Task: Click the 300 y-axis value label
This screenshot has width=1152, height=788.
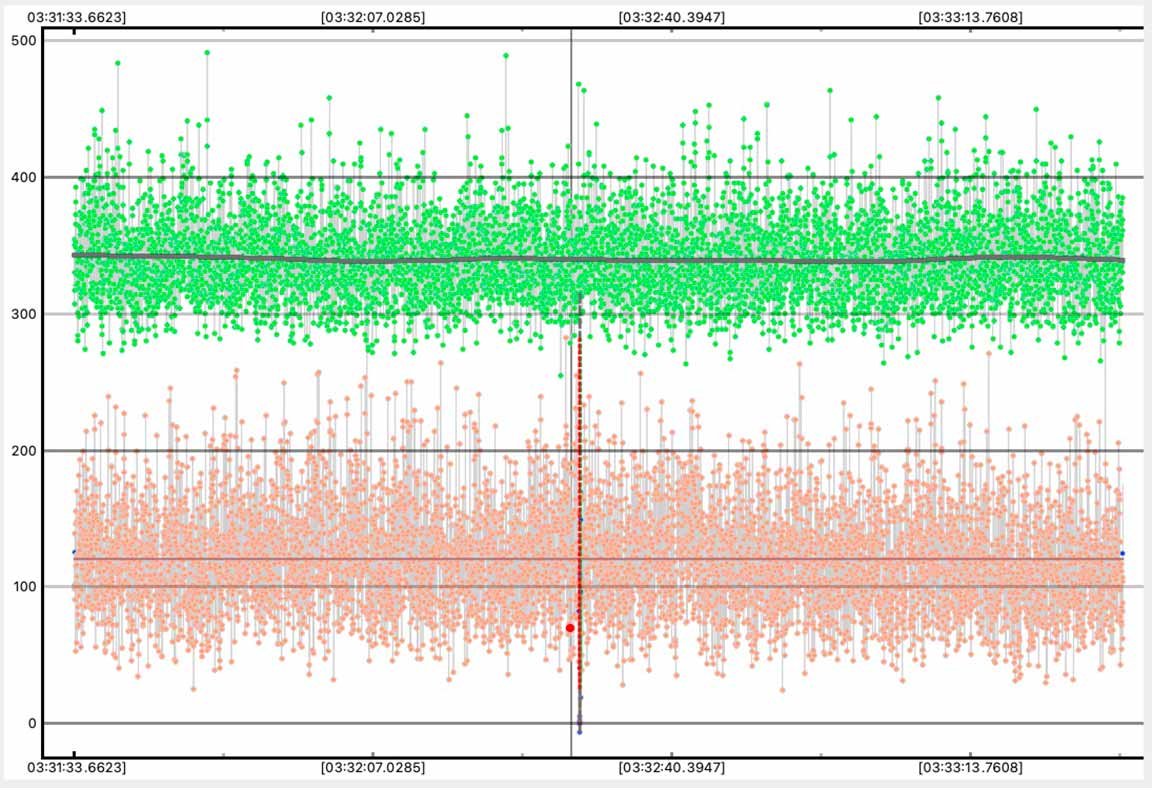Action: click(x=23, y=314)
